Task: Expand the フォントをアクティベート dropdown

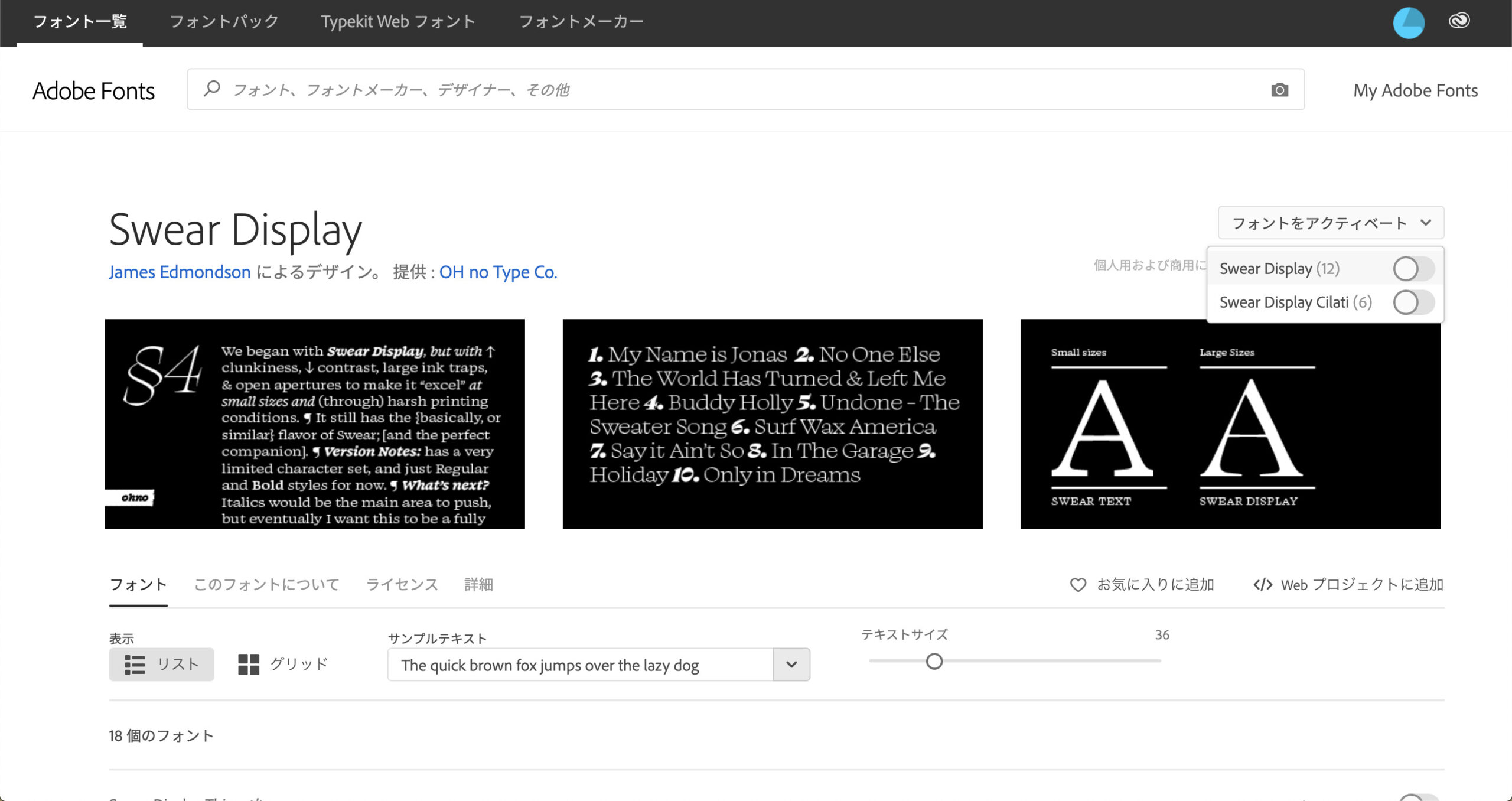Action: (1331, 223)
